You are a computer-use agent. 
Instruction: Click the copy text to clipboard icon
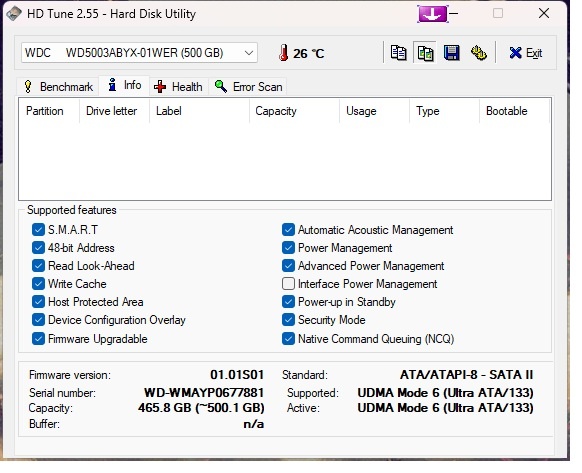(398, 53)
